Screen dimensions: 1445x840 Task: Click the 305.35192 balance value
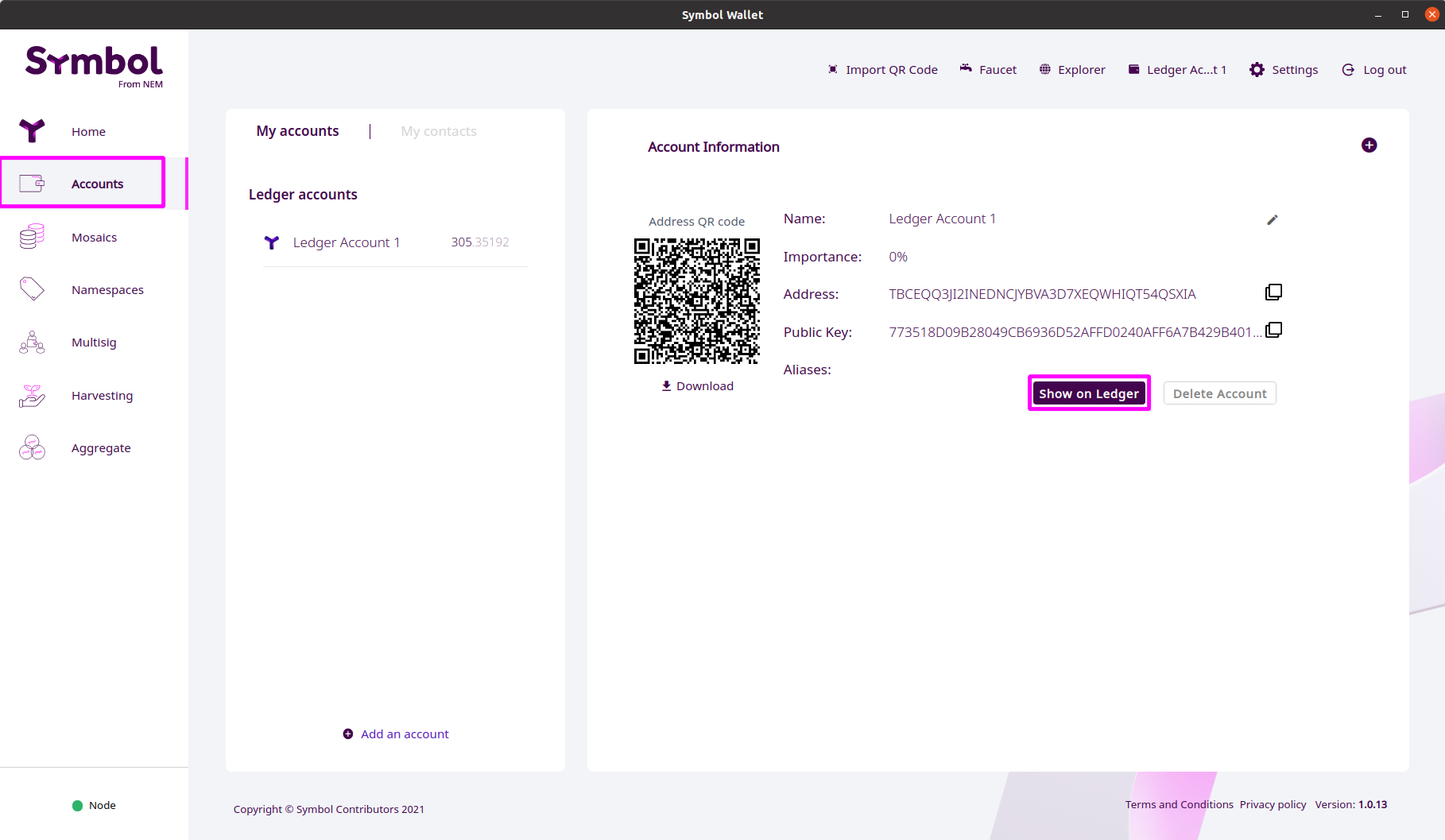pos(480,242)
